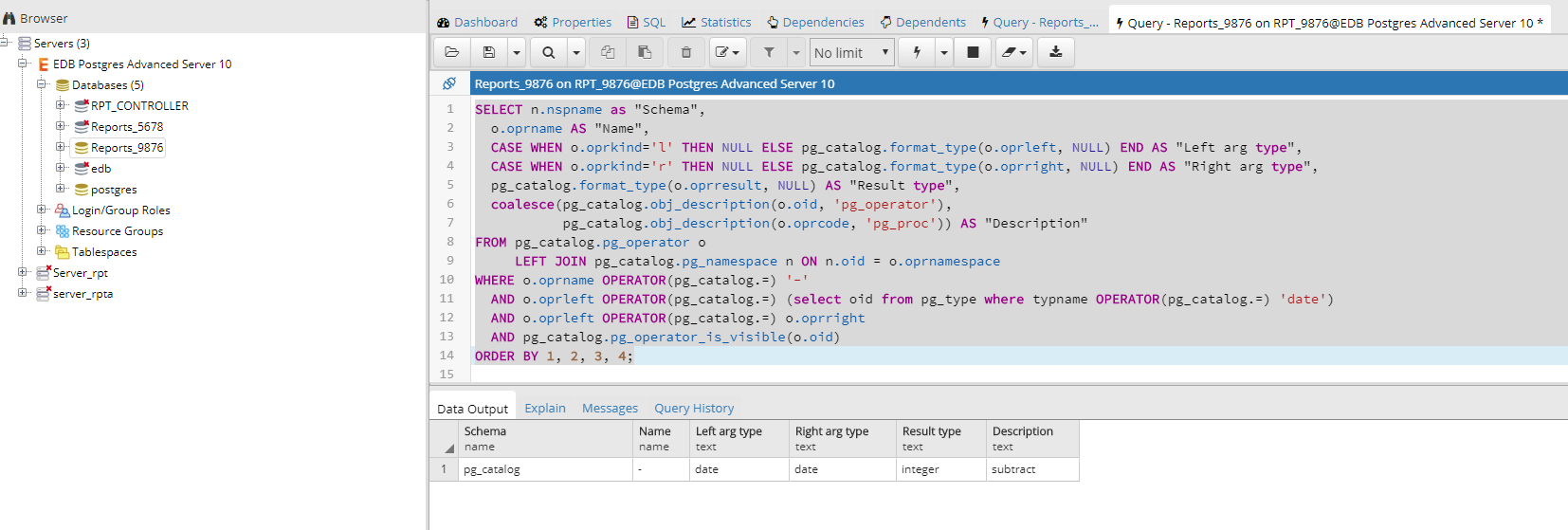
Task: Click the Download as CSV icon
Action: point(1055,52)
